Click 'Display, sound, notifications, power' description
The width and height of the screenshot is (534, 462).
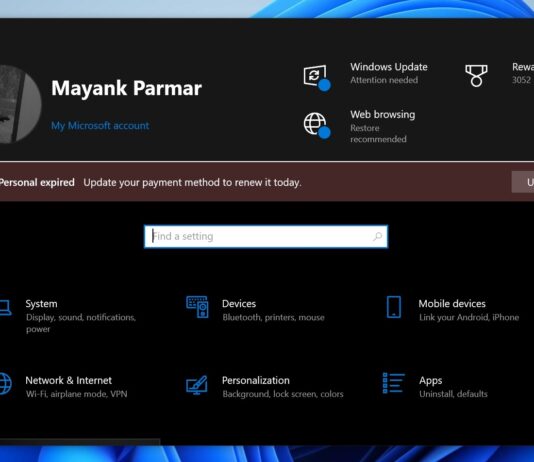81,323
